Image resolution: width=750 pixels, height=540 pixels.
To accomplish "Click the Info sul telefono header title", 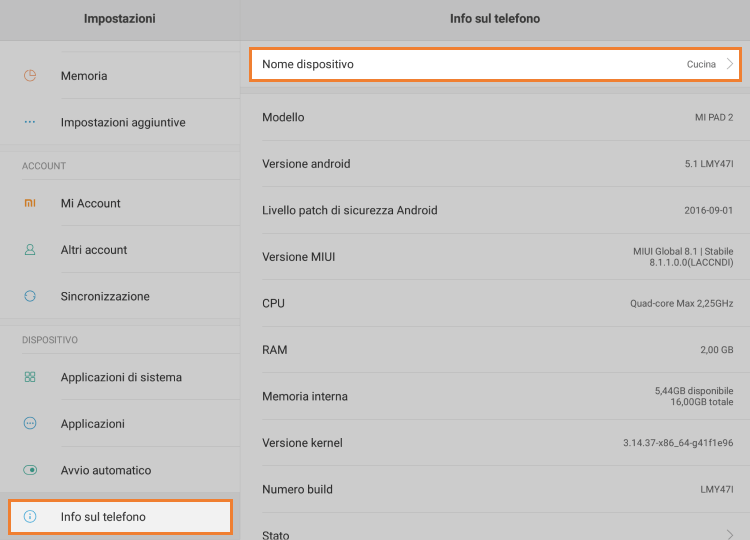I will click(495, 19).
